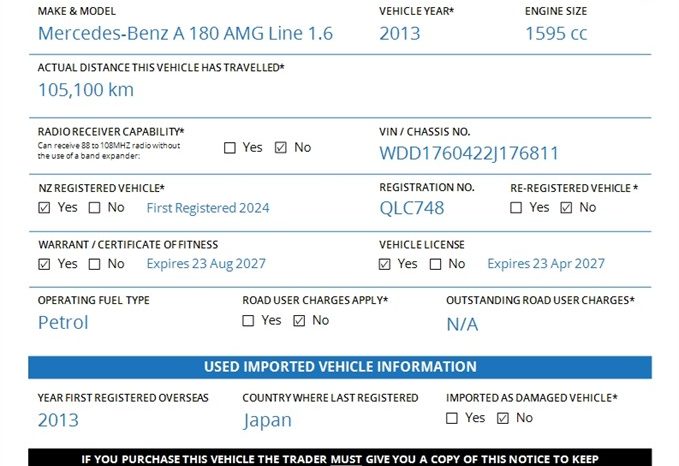Click the 'Engine Size' label
This screenshot has height=466, width=679.
pyautogui.click(x=556, y=11)
